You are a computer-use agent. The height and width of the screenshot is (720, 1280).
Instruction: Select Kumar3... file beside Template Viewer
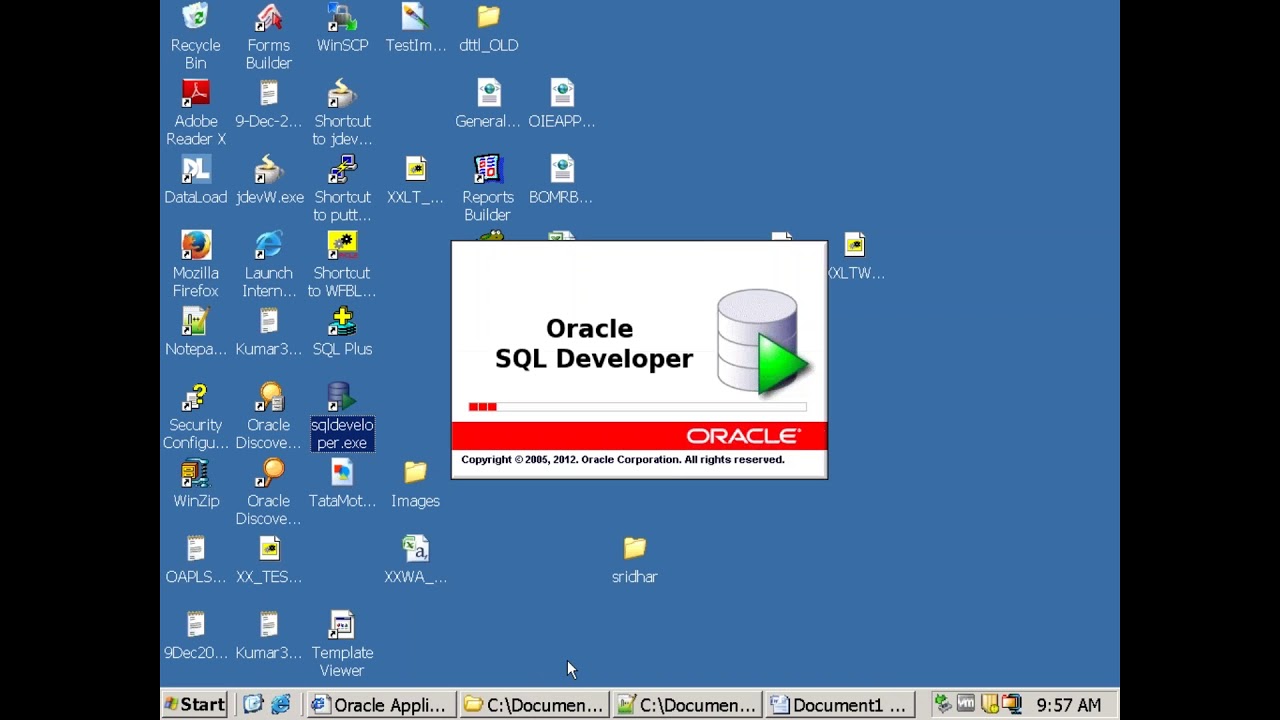268,636
